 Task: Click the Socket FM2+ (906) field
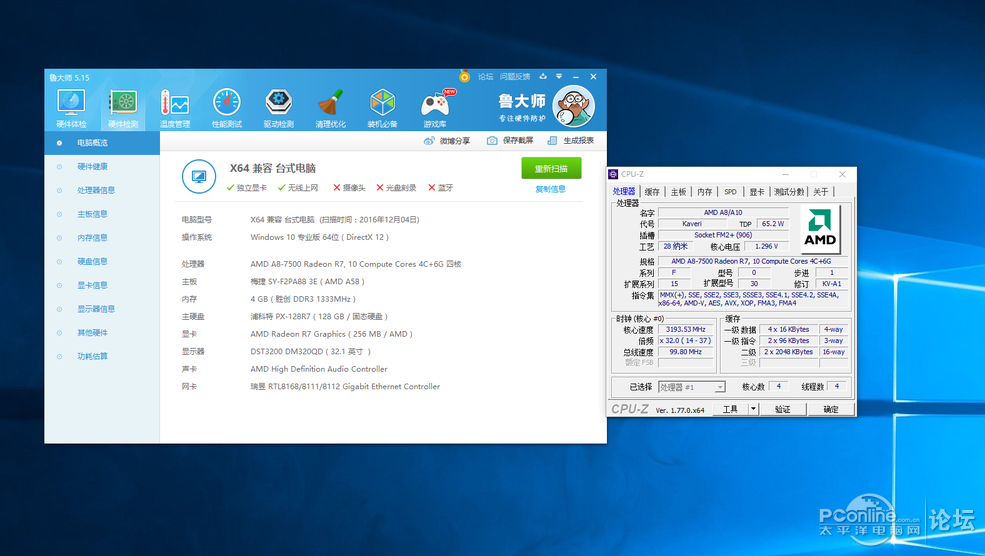pos(723,235)
